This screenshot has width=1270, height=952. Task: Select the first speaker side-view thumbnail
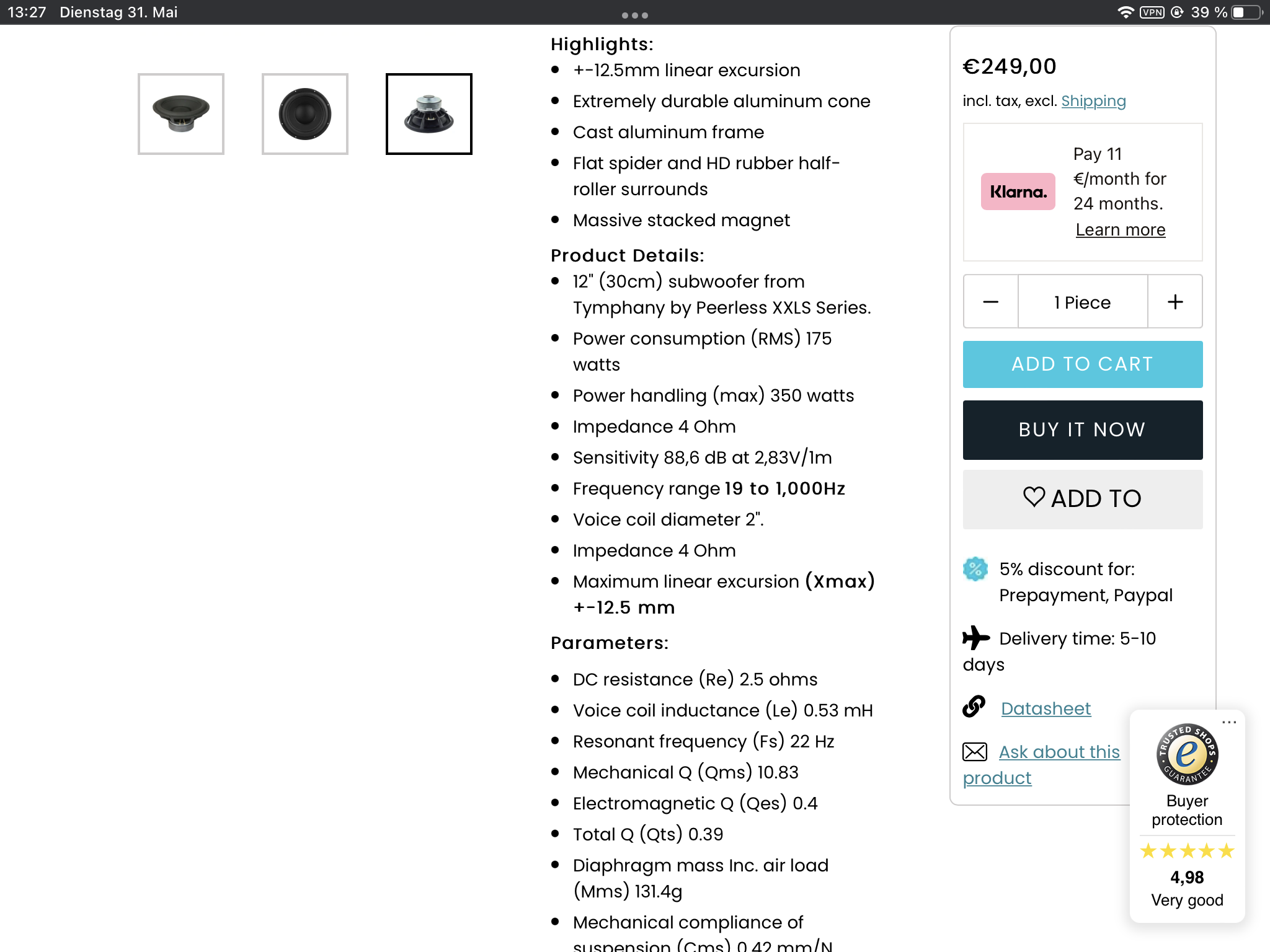tap(181, 114)
